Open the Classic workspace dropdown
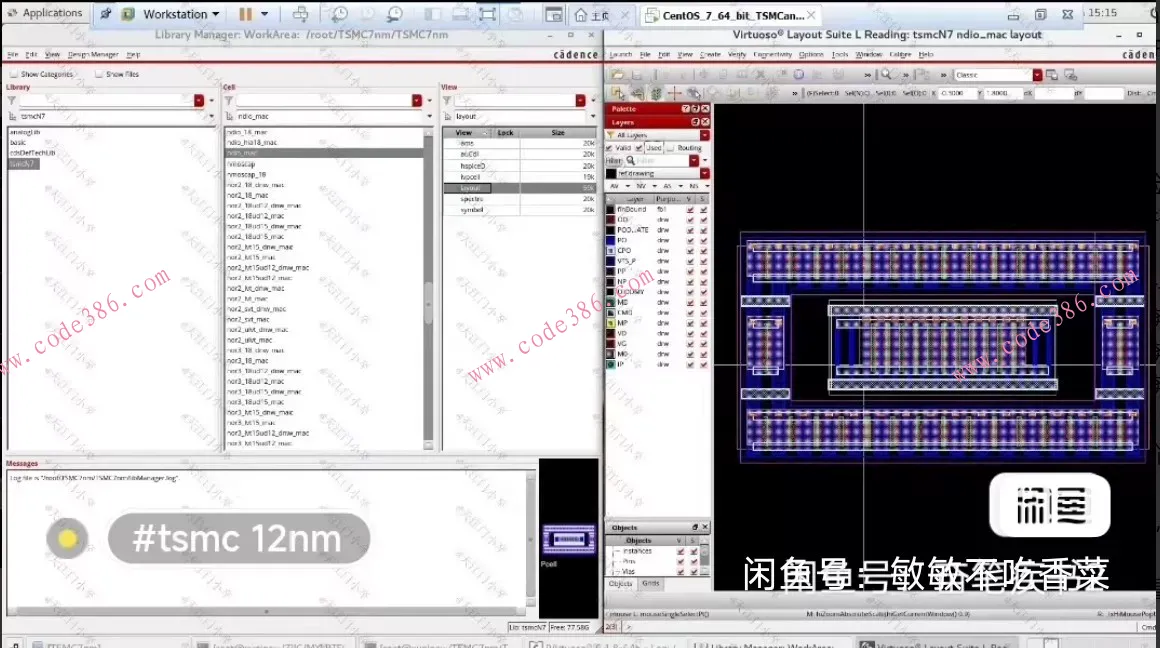The width and height of the screenshot is (1160, 648). pyautogui.click(x=1037, y=75)
